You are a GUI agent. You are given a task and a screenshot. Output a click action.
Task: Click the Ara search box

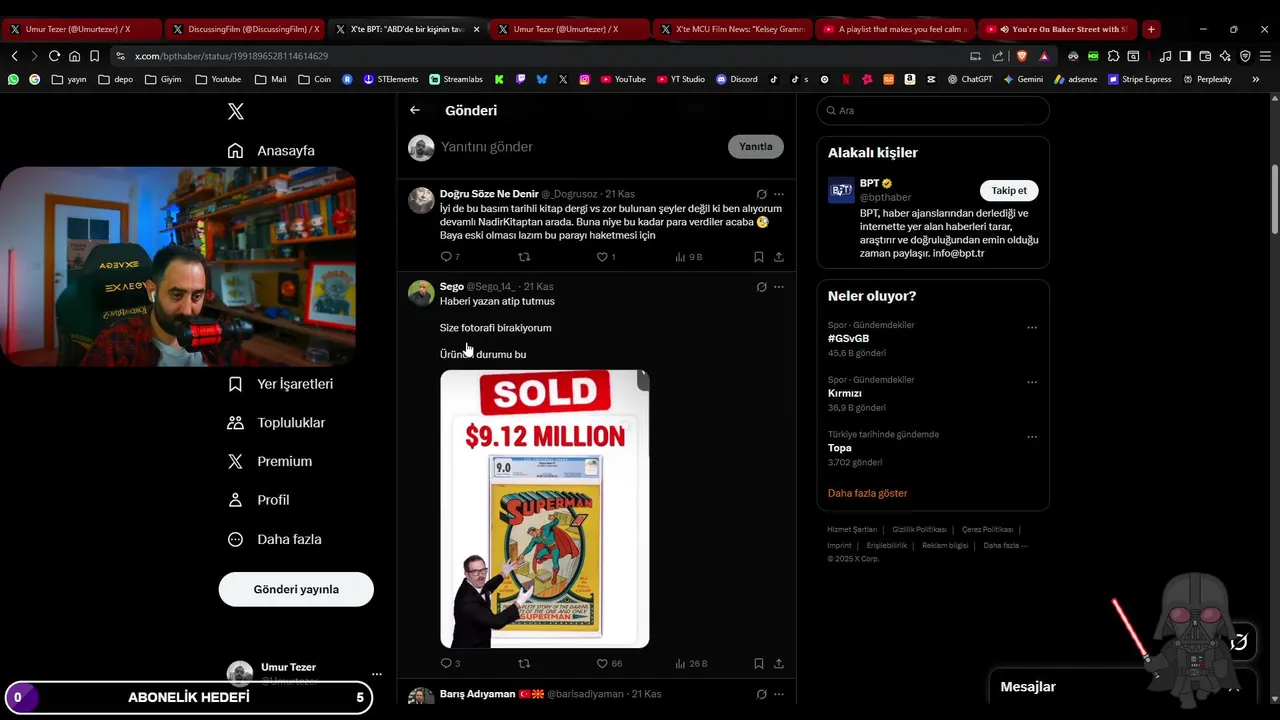coord(933,111)
